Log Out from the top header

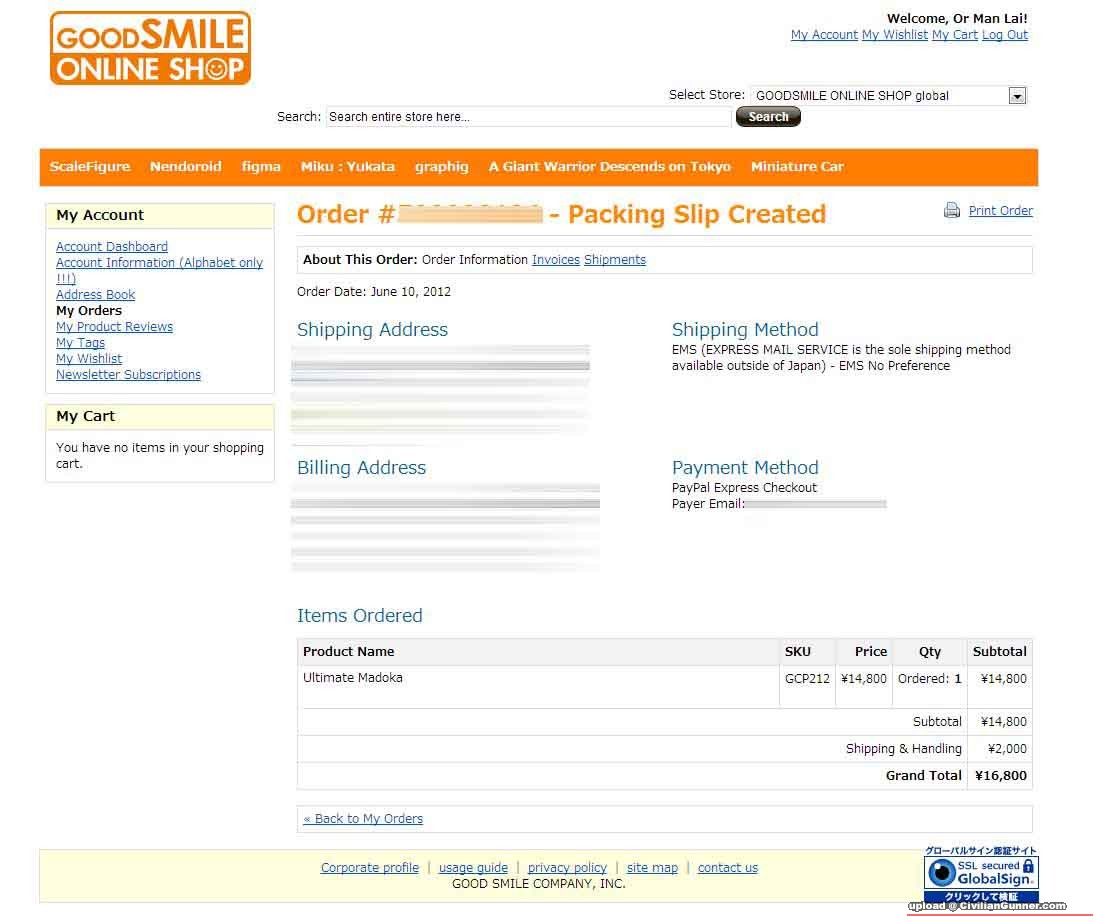click(x=1004, y=35)
